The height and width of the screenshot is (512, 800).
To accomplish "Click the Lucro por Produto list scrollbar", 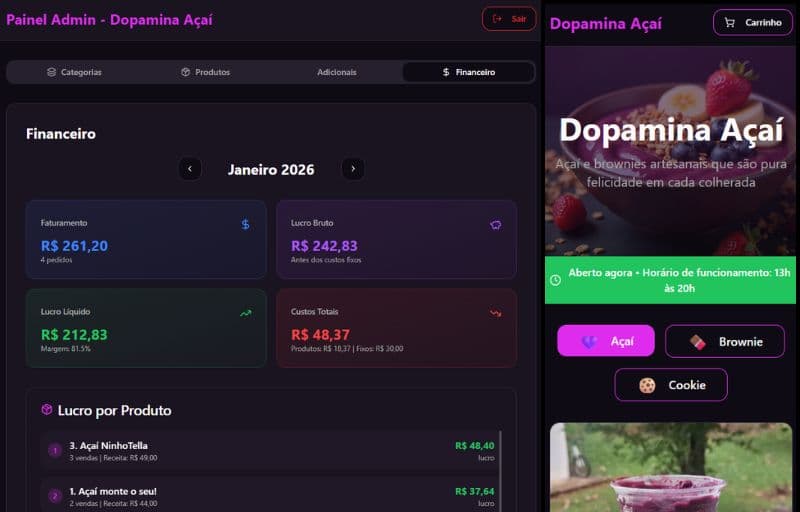I will coord(501,471).
